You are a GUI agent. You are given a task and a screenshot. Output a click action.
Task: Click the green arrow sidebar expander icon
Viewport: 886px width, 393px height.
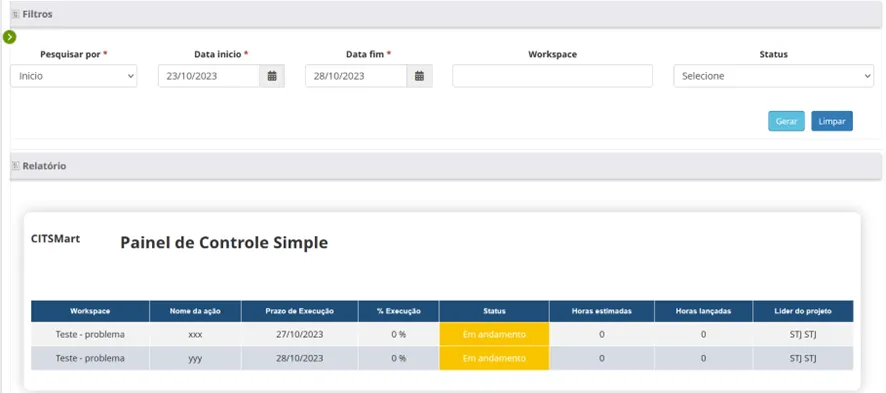pos(9,37)
